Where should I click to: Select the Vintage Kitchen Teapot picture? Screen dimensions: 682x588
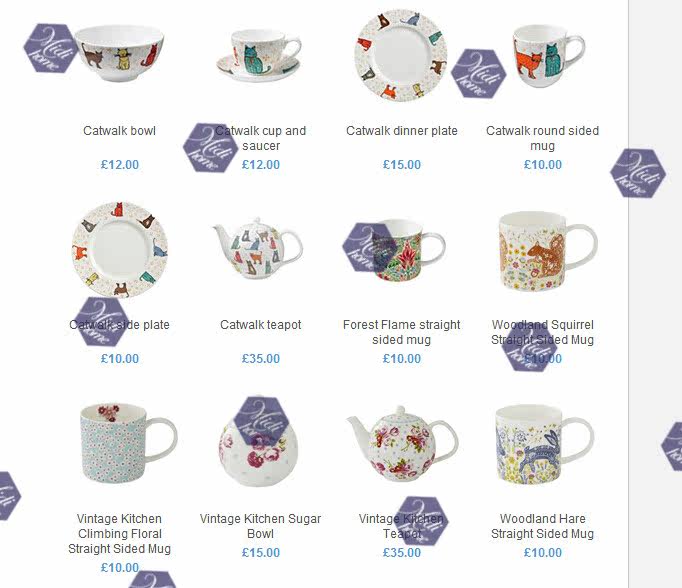click(x=402, y=444)
